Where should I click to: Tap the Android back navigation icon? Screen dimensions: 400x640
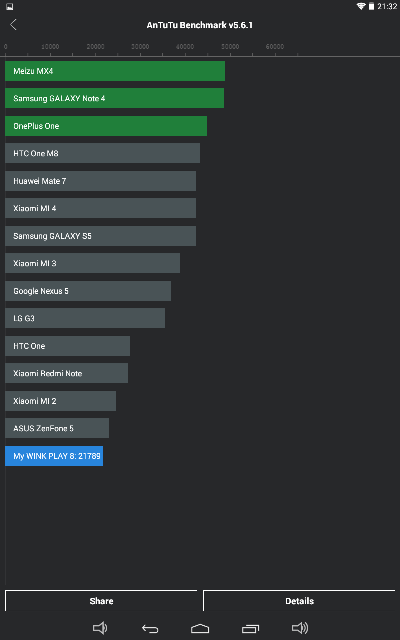point(150,629)
